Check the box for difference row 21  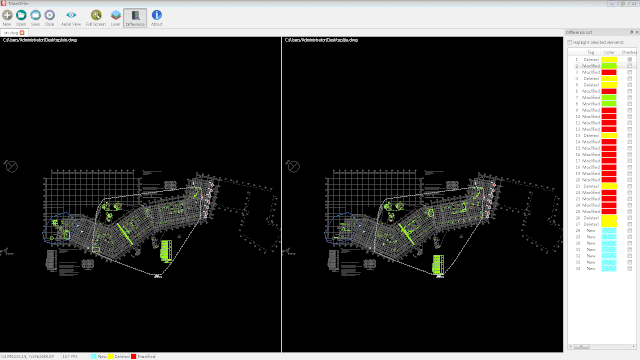point(630,186)
